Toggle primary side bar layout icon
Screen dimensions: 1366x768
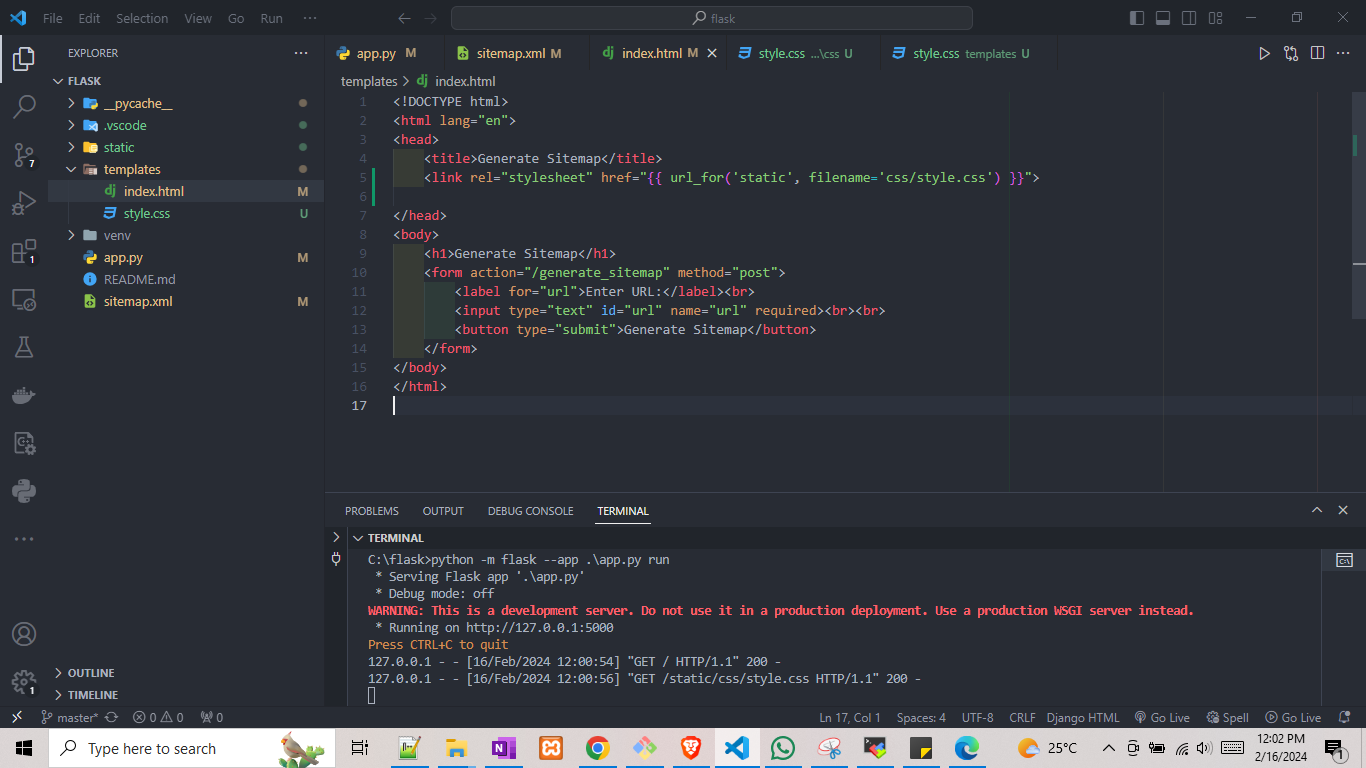(1137, 18)
